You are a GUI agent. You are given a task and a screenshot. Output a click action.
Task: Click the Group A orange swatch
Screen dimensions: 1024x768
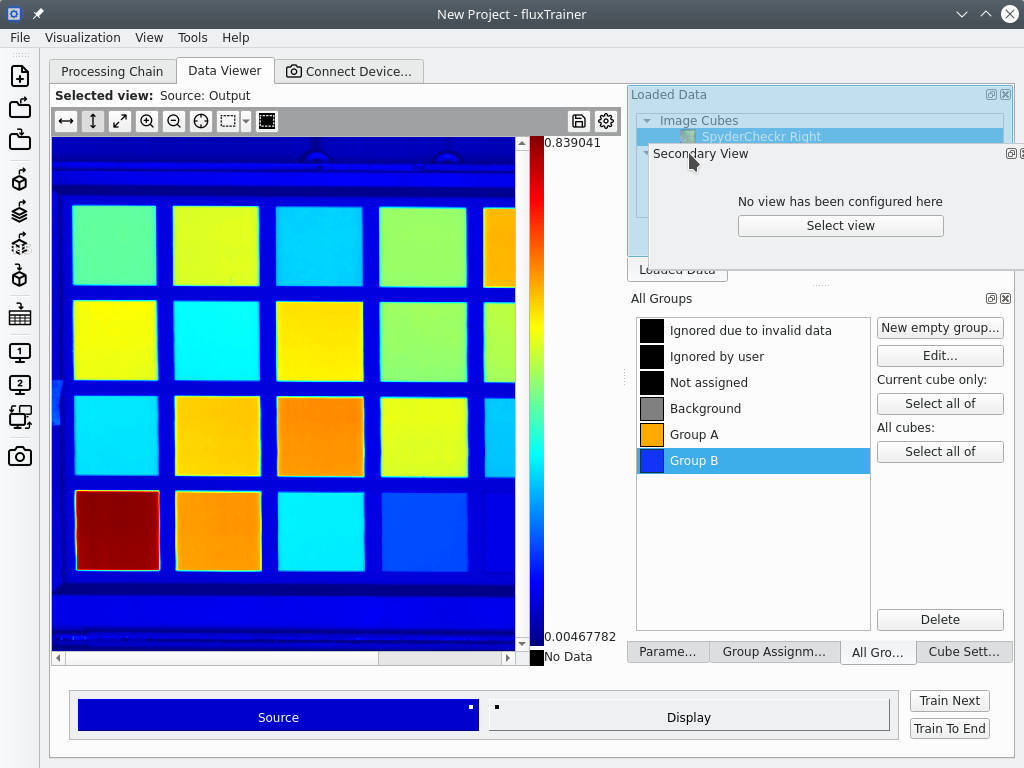tap(652, 435)
